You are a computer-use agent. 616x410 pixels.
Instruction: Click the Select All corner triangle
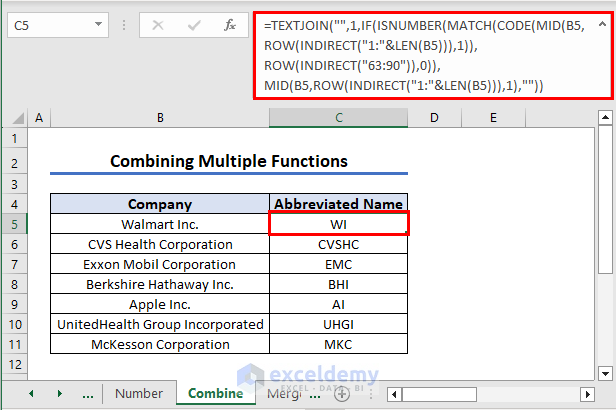tap(17, 118)
